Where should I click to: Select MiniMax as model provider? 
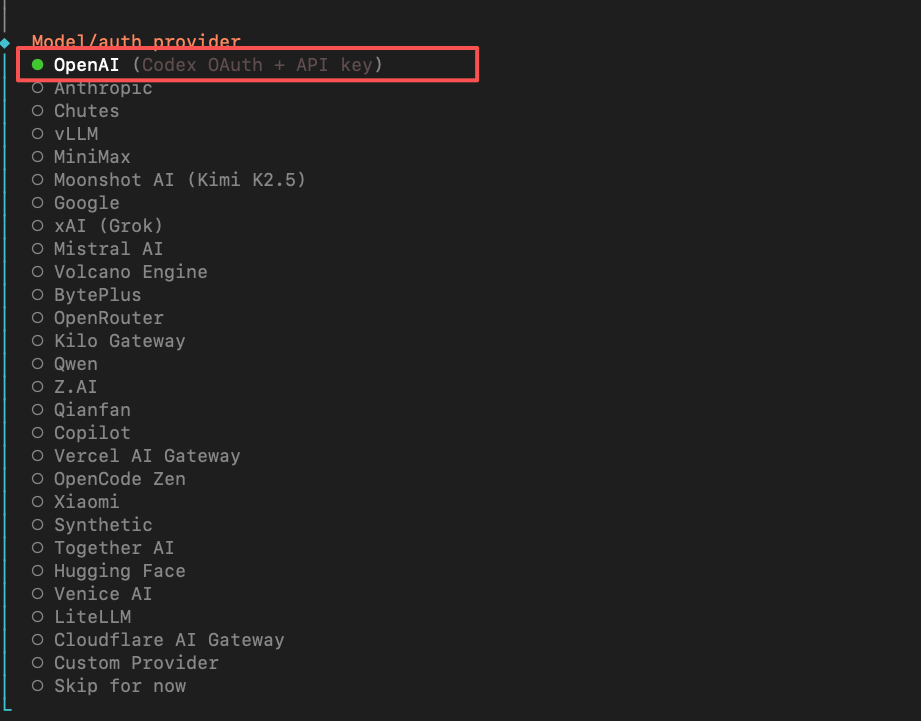pyautogui.click(x=92, y=157)
